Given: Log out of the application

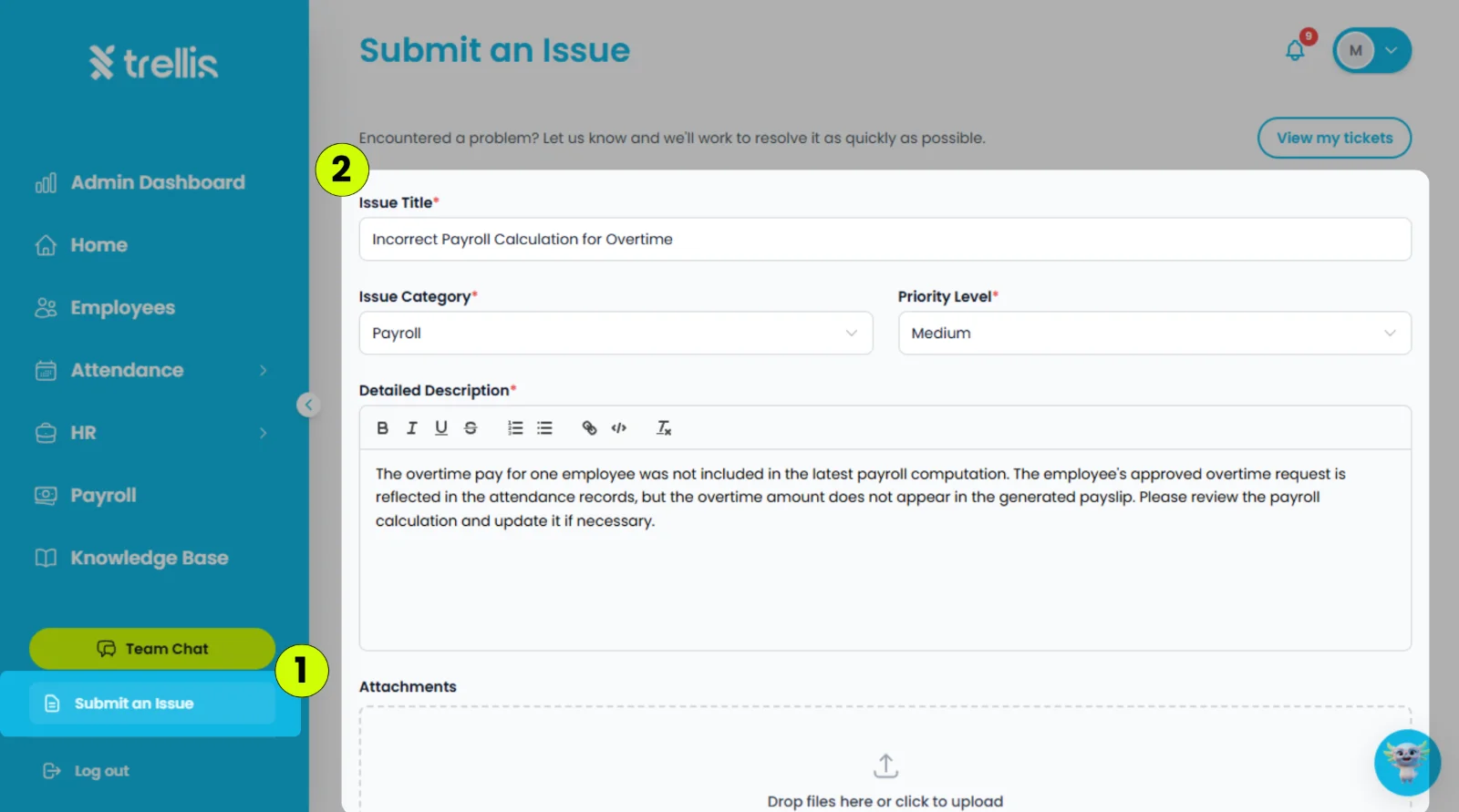Looking at the screenshot, I should point(87,771).
